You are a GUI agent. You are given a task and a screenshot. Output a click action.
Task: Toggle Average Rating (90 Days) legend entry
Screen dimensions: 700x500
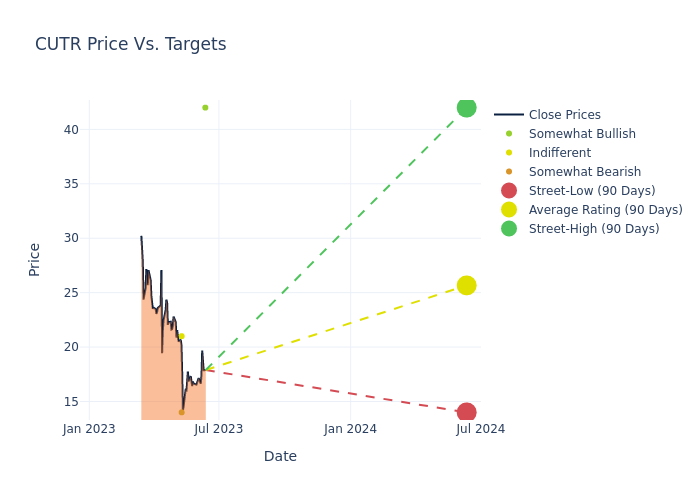(x=605, y=210)
